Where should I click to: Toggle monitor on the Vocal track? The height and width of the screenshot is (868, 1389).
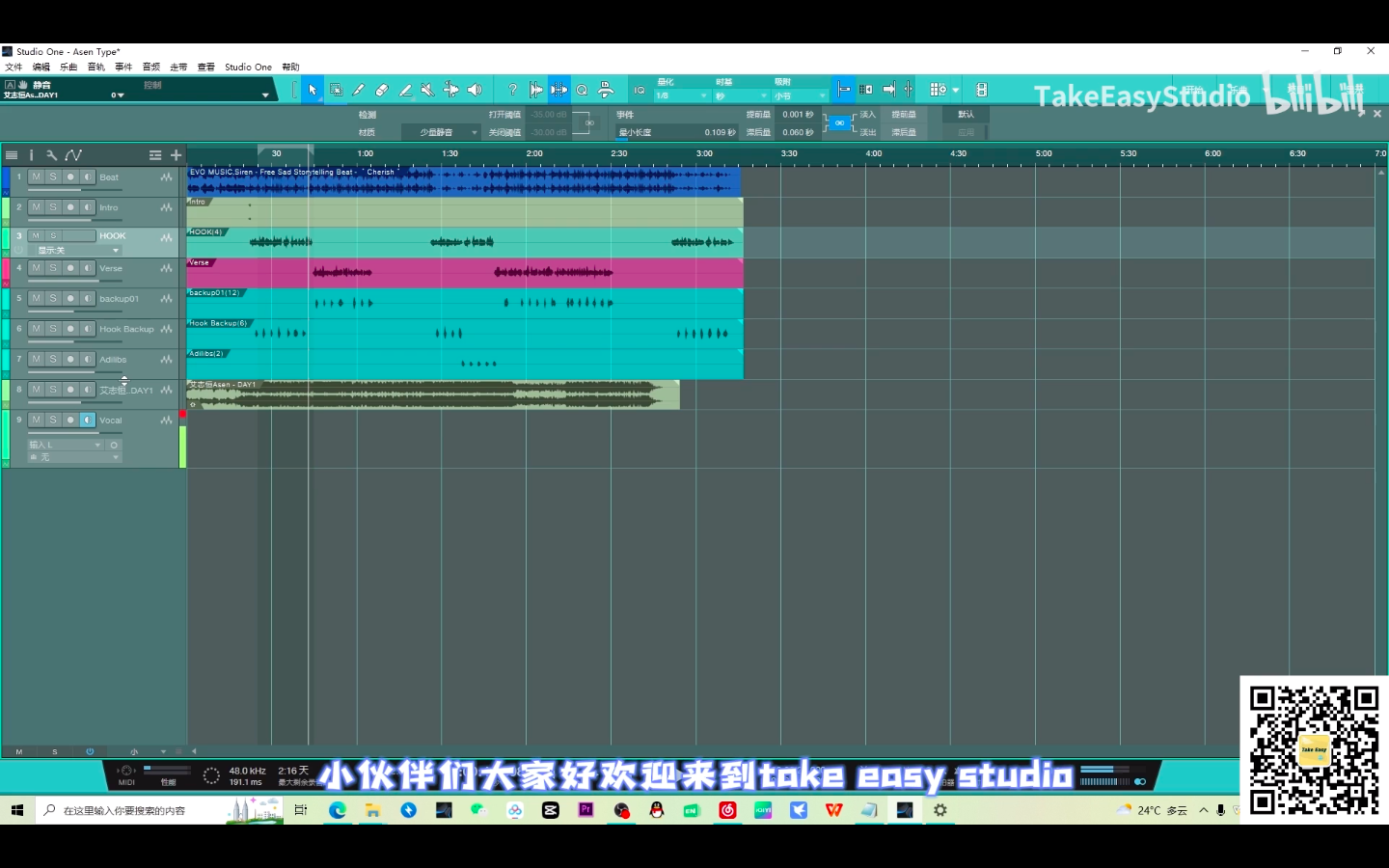pos(88,420)
